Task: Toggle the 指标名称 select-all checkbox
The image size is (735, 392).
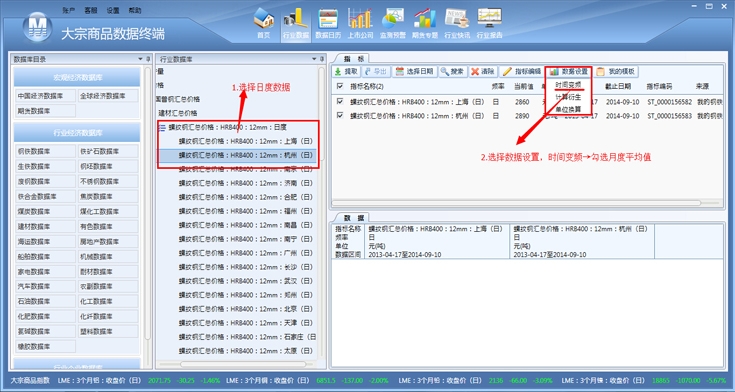Action: click(340, 86)
